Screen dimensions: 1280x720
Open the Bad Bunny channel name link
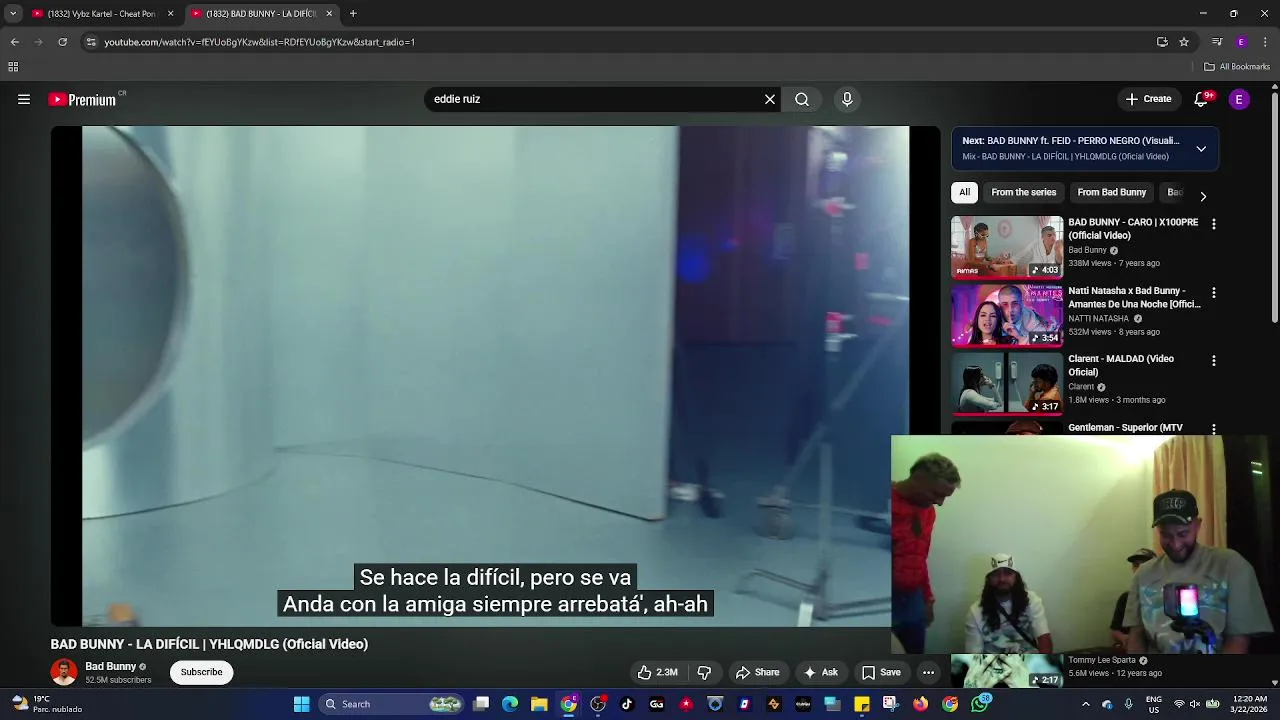(x=110, y=666)
